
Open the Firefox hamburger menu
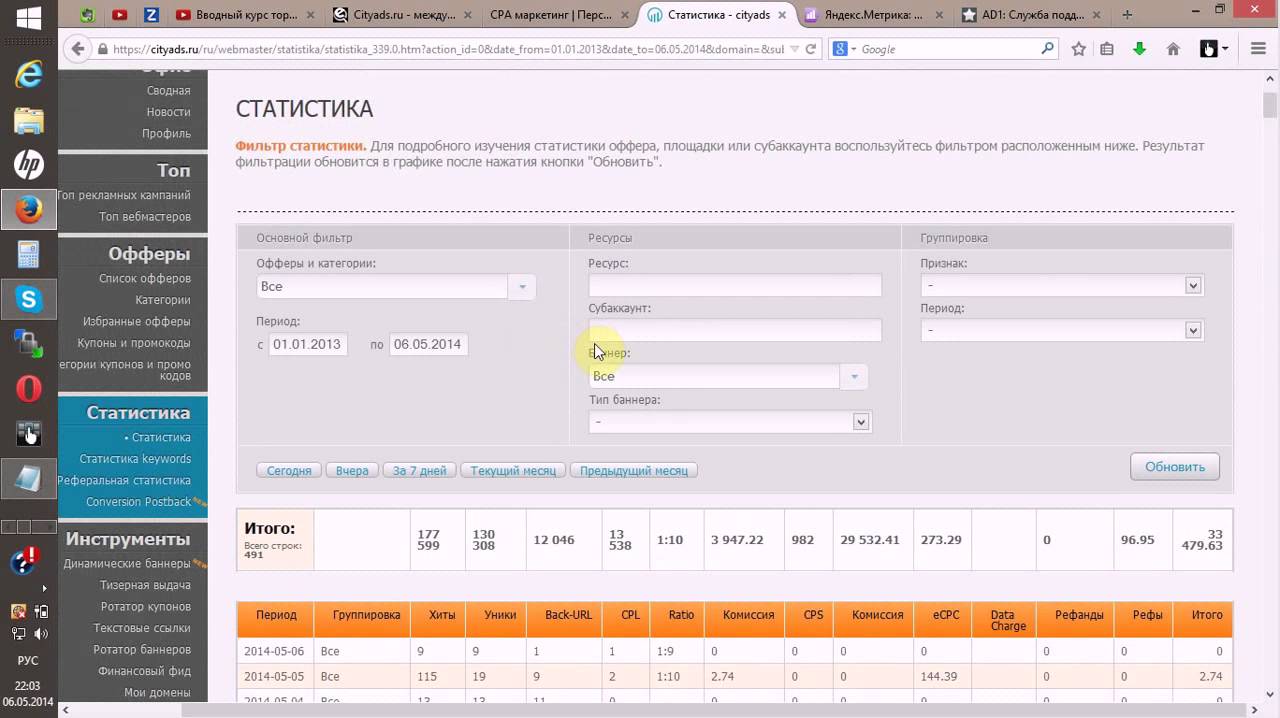click(x=1259, y=49)
